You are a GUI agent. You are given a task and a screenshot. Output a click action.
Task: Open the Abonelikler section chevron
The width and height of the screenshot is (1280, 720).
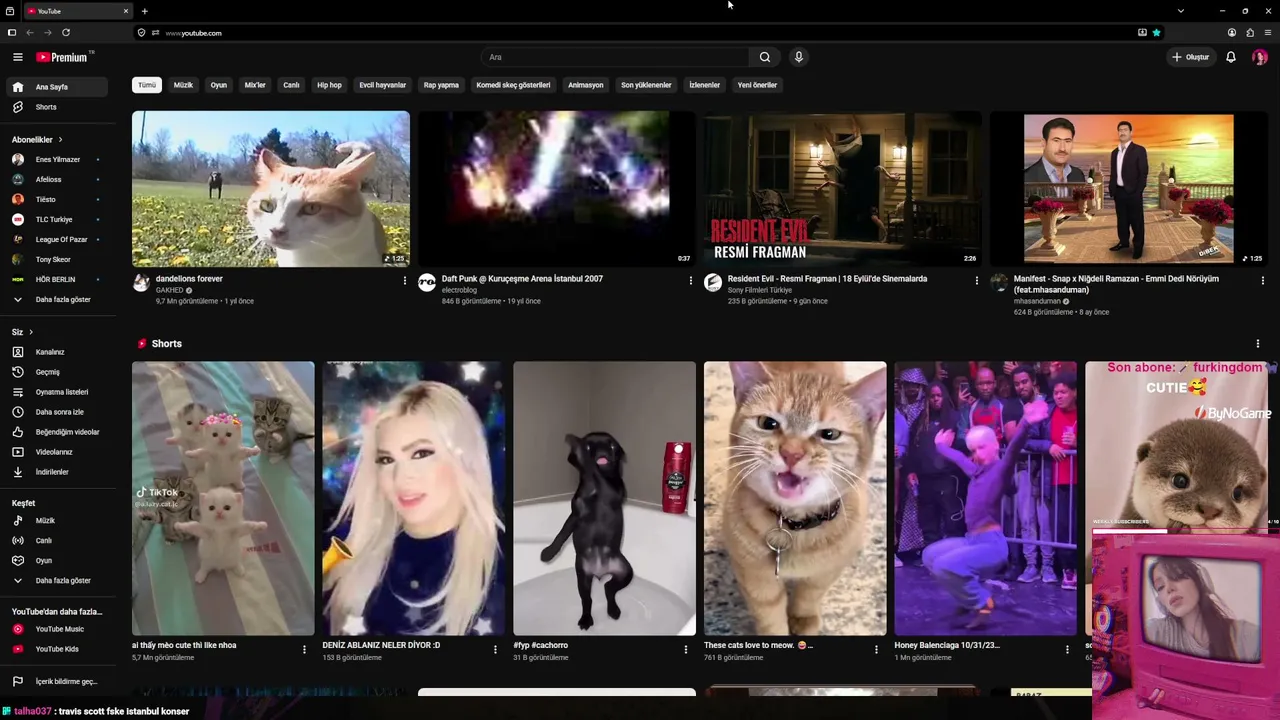coord(60,140)
